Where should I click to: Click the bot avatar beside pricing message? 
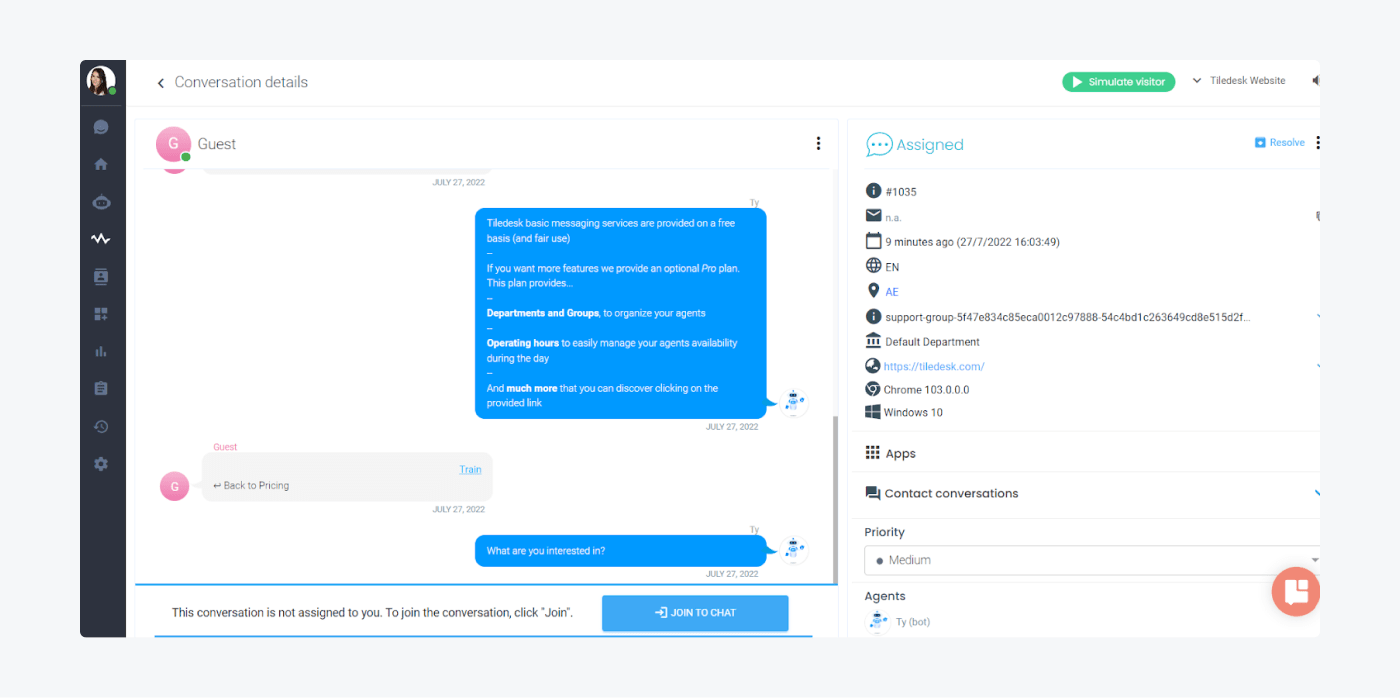794,402
